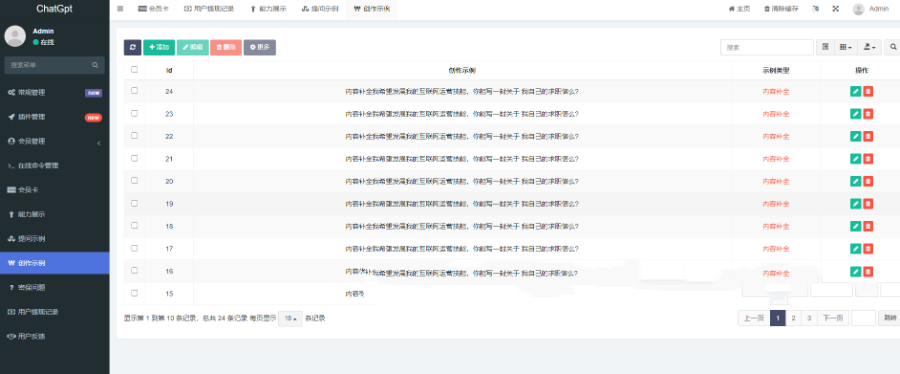The height and width of the screenshot is (374, 900).
Task: Enter fullscreen using the expand arrows icon
Action: coord(835,9)
